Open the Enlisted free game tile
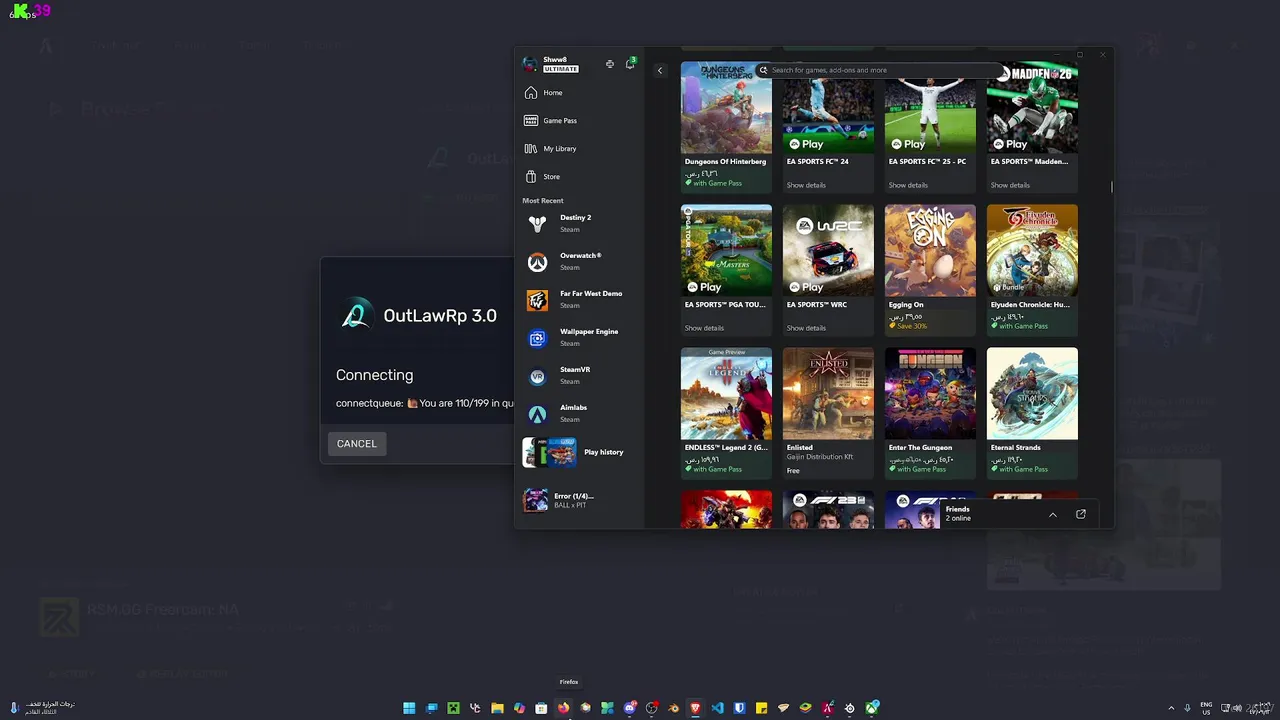This screenshot has height=720, width=1280. pyautogui.click(x=828, y=413)
